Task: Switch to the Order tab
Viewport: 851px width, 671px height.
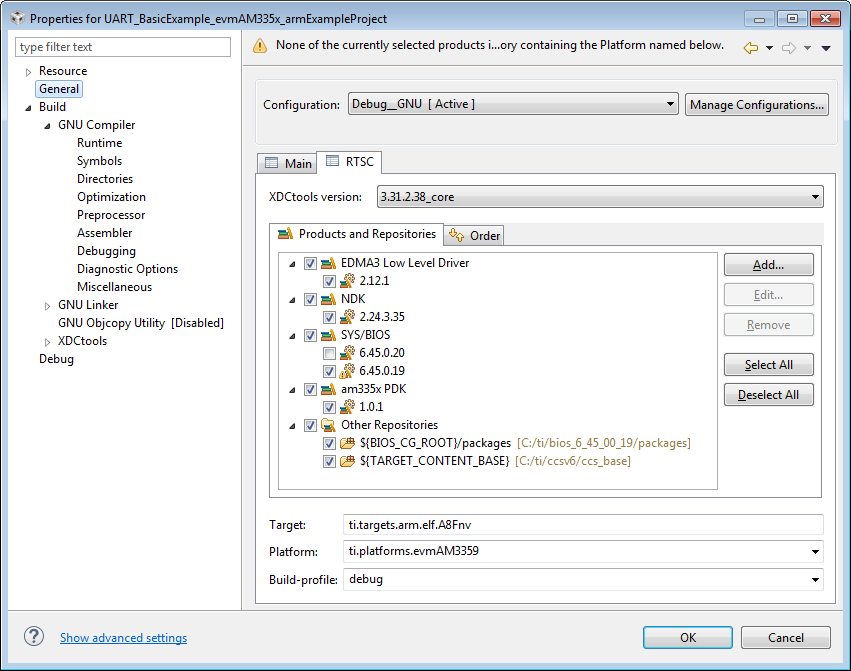Action: (x=474, y=235)
